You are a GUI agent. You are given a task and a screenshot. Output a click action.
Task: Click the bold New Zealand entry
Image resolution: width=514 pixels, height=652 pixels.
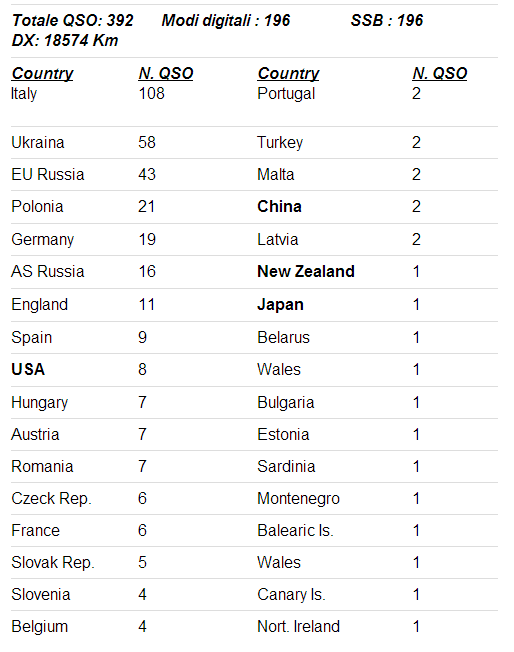306,272
